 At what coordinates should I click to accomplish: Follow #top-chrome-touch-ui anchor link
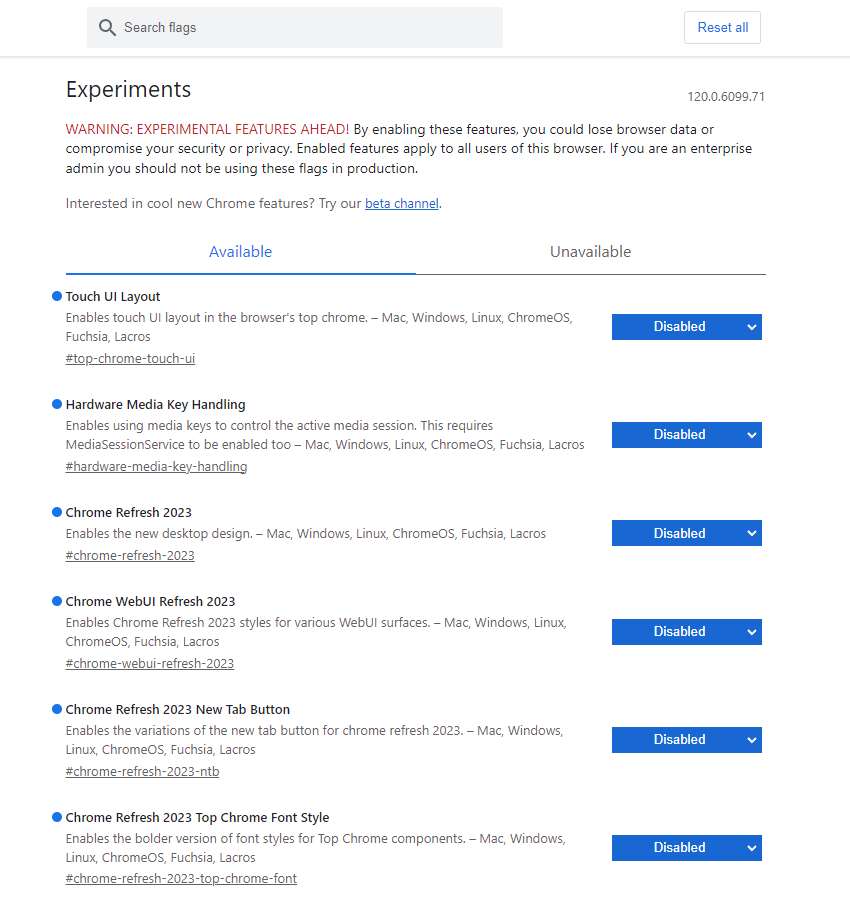pos(130,358)
